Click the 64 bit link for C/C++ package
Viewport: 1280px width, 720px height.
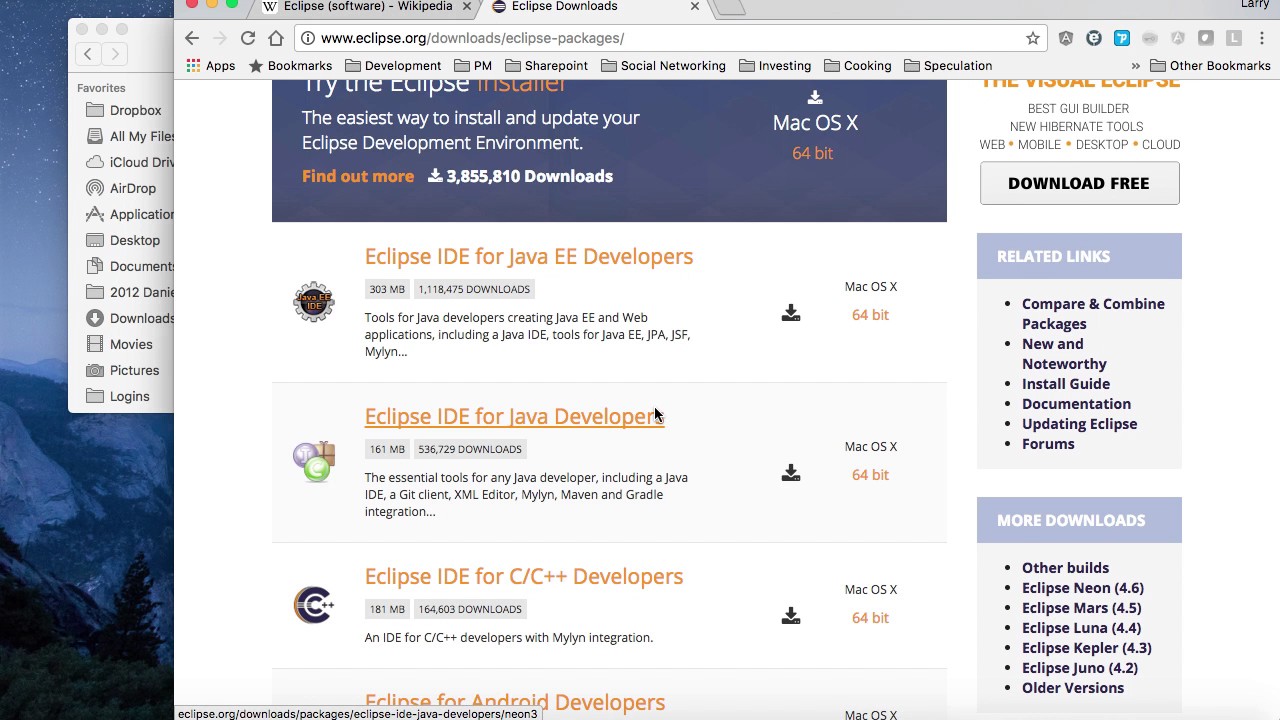pos(870,617)
